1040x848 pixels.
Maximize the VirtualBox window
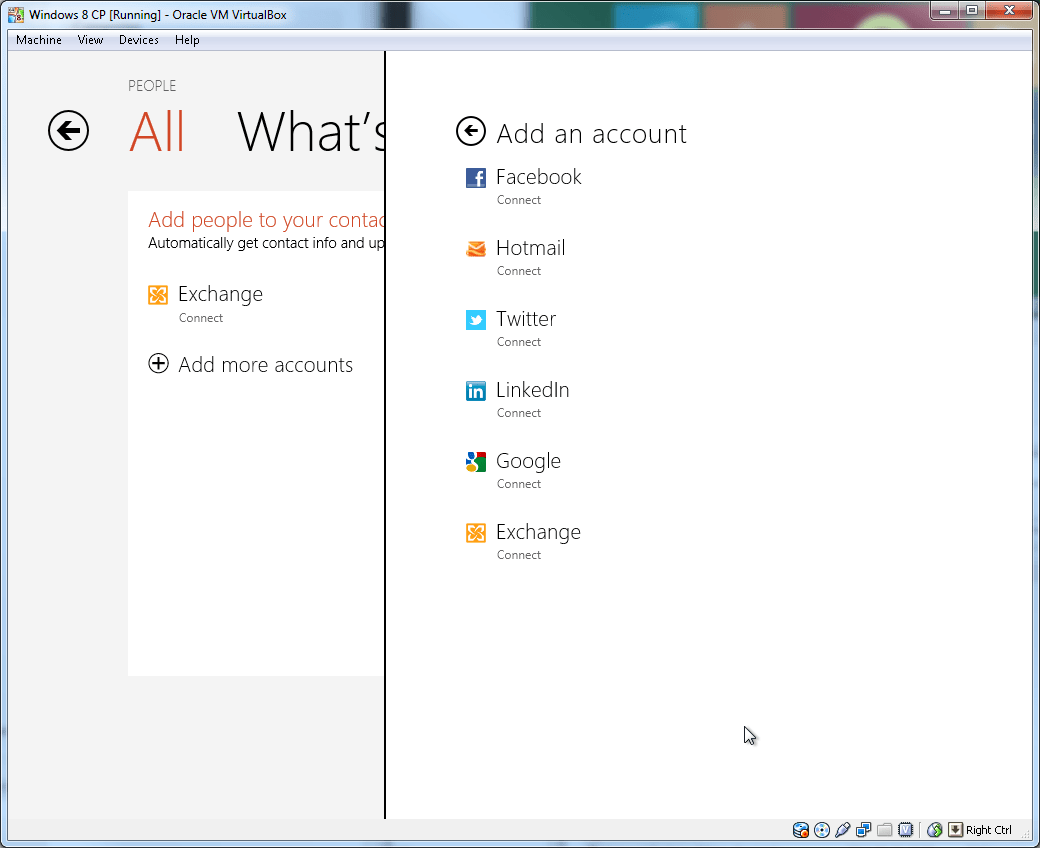click(x=972, y=10)
